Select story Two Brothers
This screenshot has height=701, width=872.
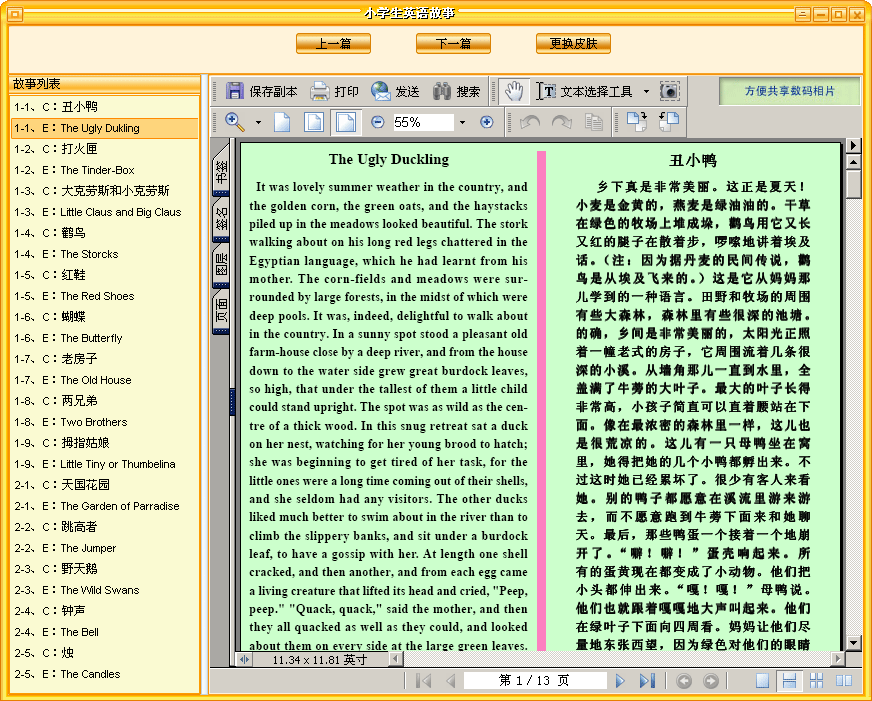click(105, 422)
